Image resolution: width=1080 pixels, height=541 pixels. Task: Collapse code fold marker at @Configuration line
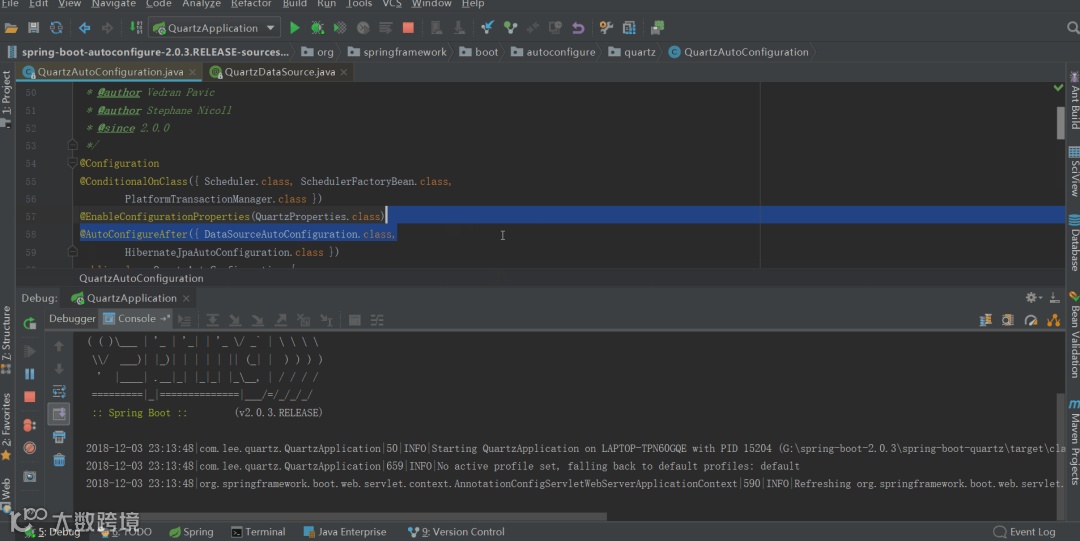pos(72,163)
